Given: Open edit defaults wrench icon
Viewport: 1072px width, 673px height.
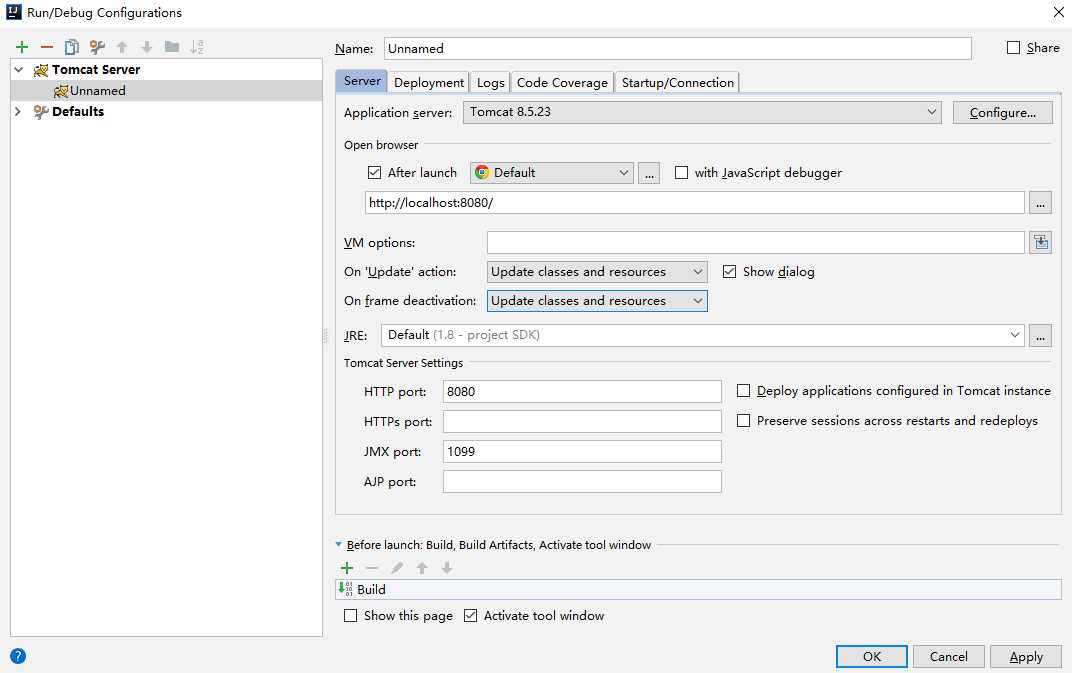Looking at the screenshot, I should [x=97, y=47].
